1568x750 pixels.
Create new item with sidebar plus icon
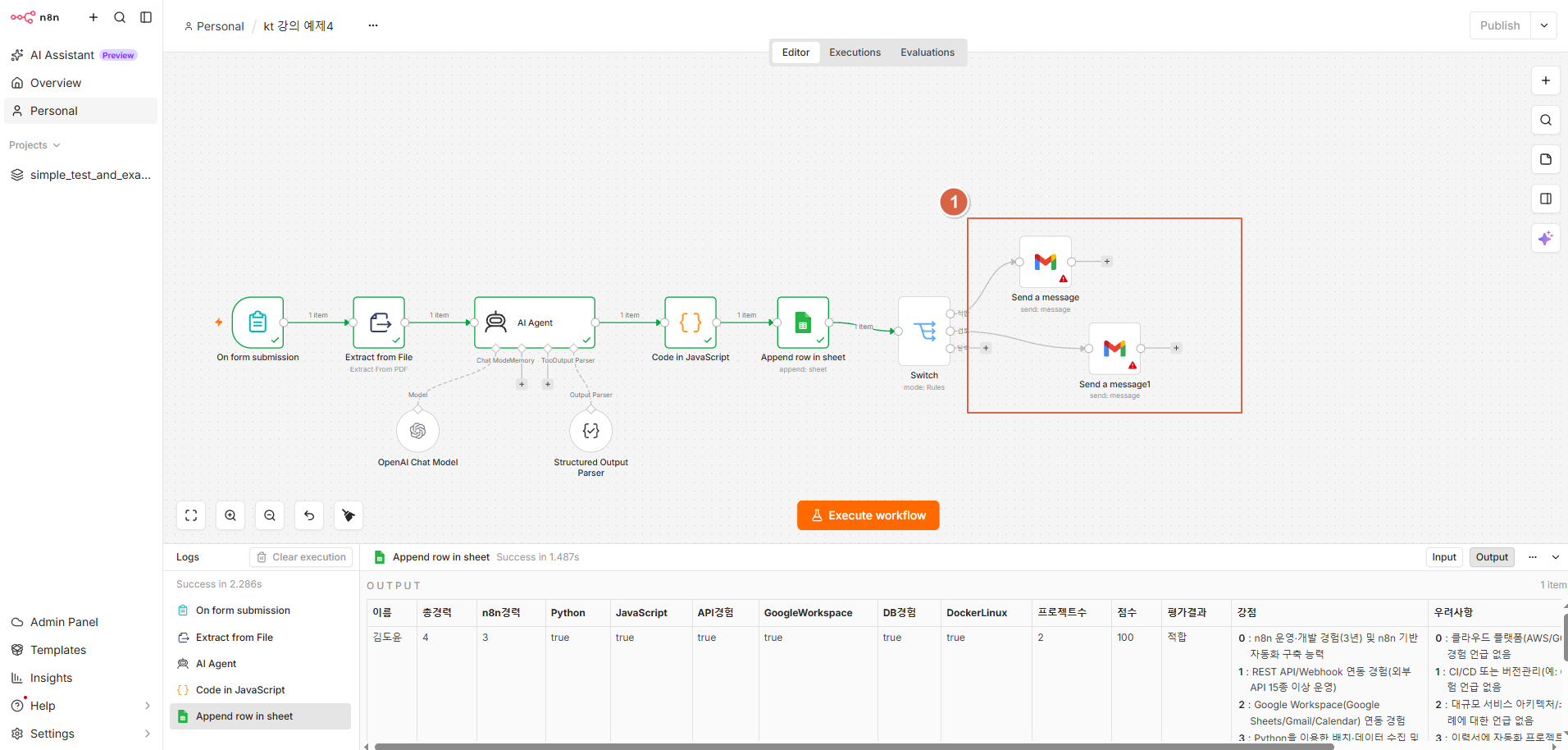93,17
